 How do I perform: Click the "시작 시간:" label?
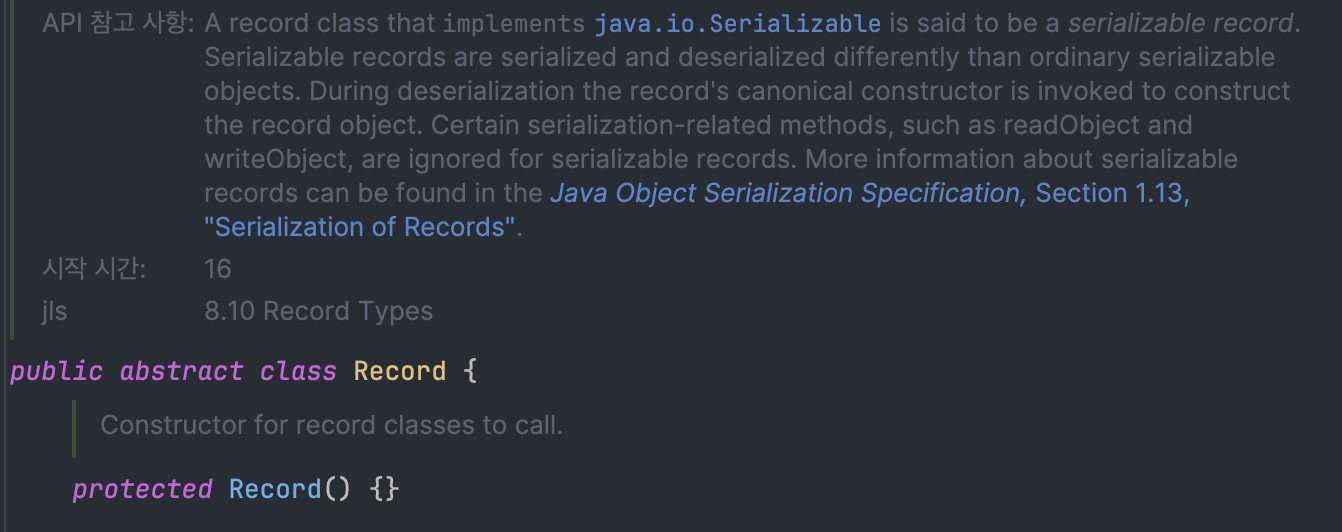[95, 269]
